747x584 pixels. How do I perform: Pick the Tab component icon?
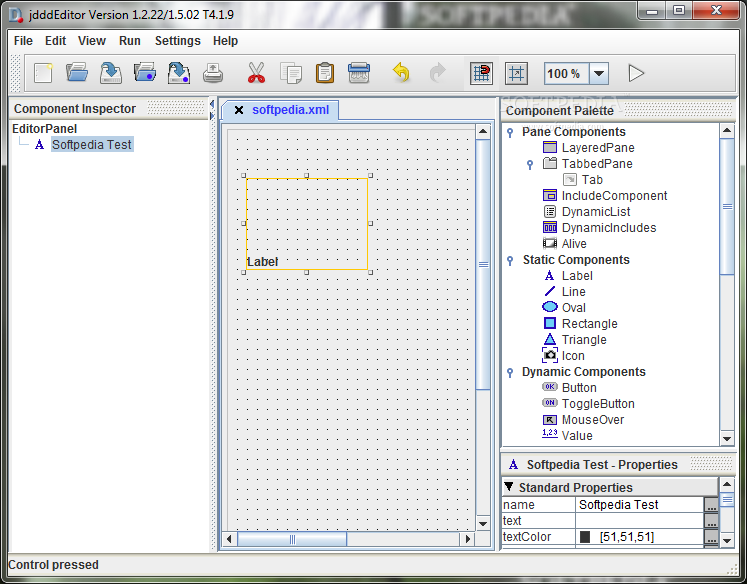570,180
